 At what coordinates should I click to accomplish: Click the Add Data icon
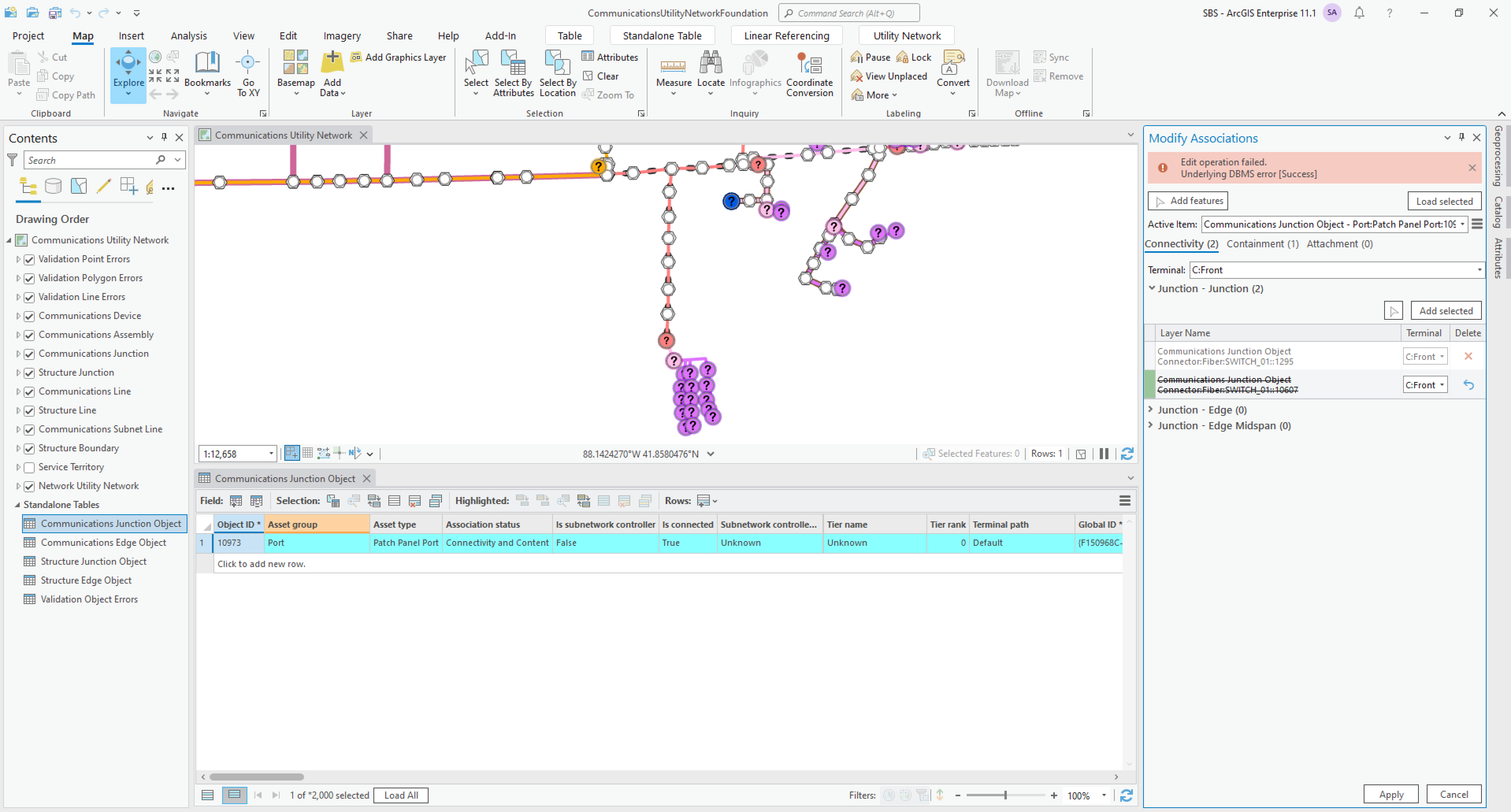[332, 62]
